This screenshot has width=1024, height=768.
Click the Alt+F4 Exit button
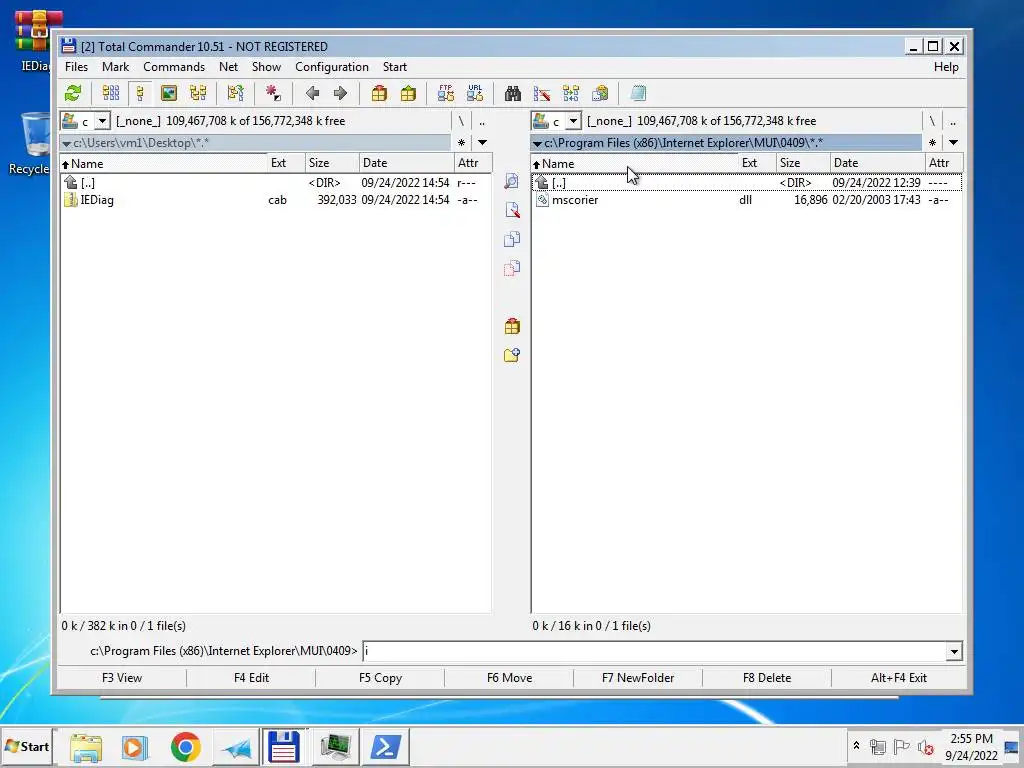(899, 678)
